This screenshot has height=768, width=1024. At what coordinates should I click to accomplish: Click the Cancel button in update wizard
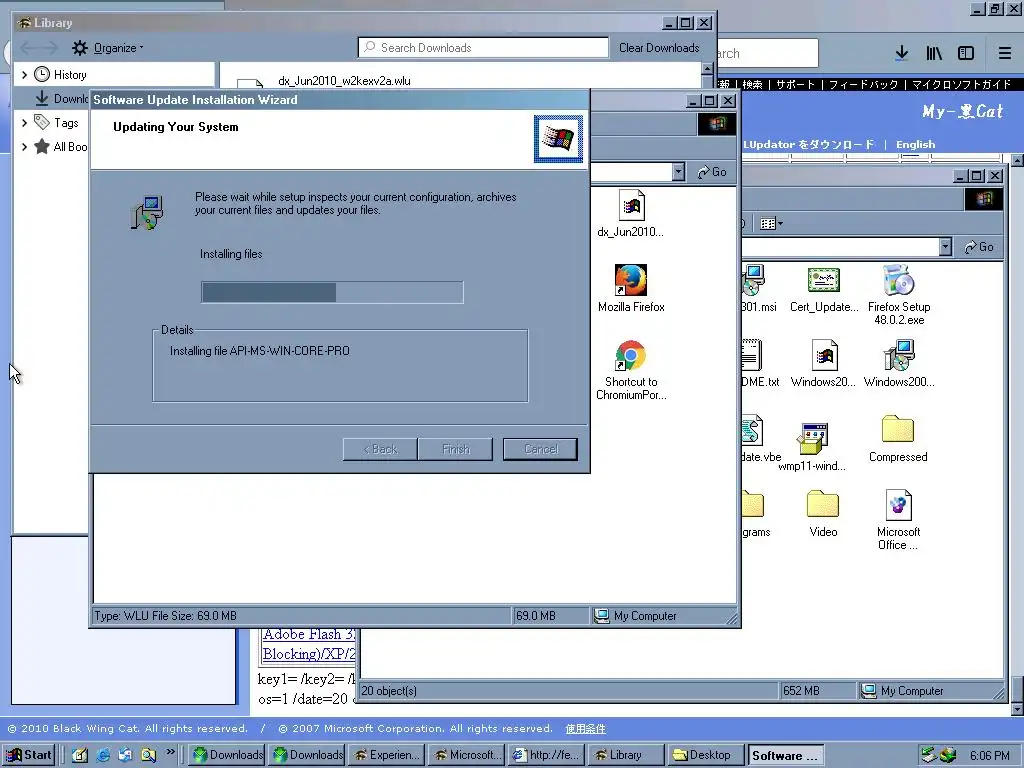[540, 449]
